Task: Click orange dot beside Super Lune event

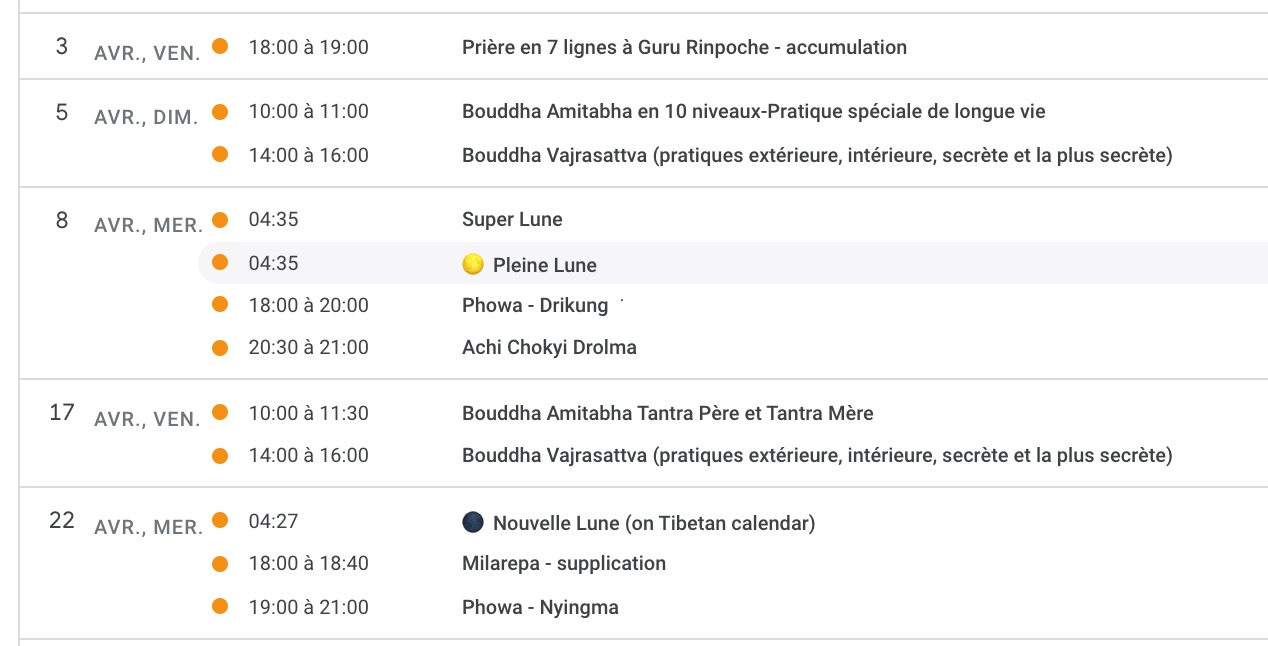Action: tap(220, 219)
